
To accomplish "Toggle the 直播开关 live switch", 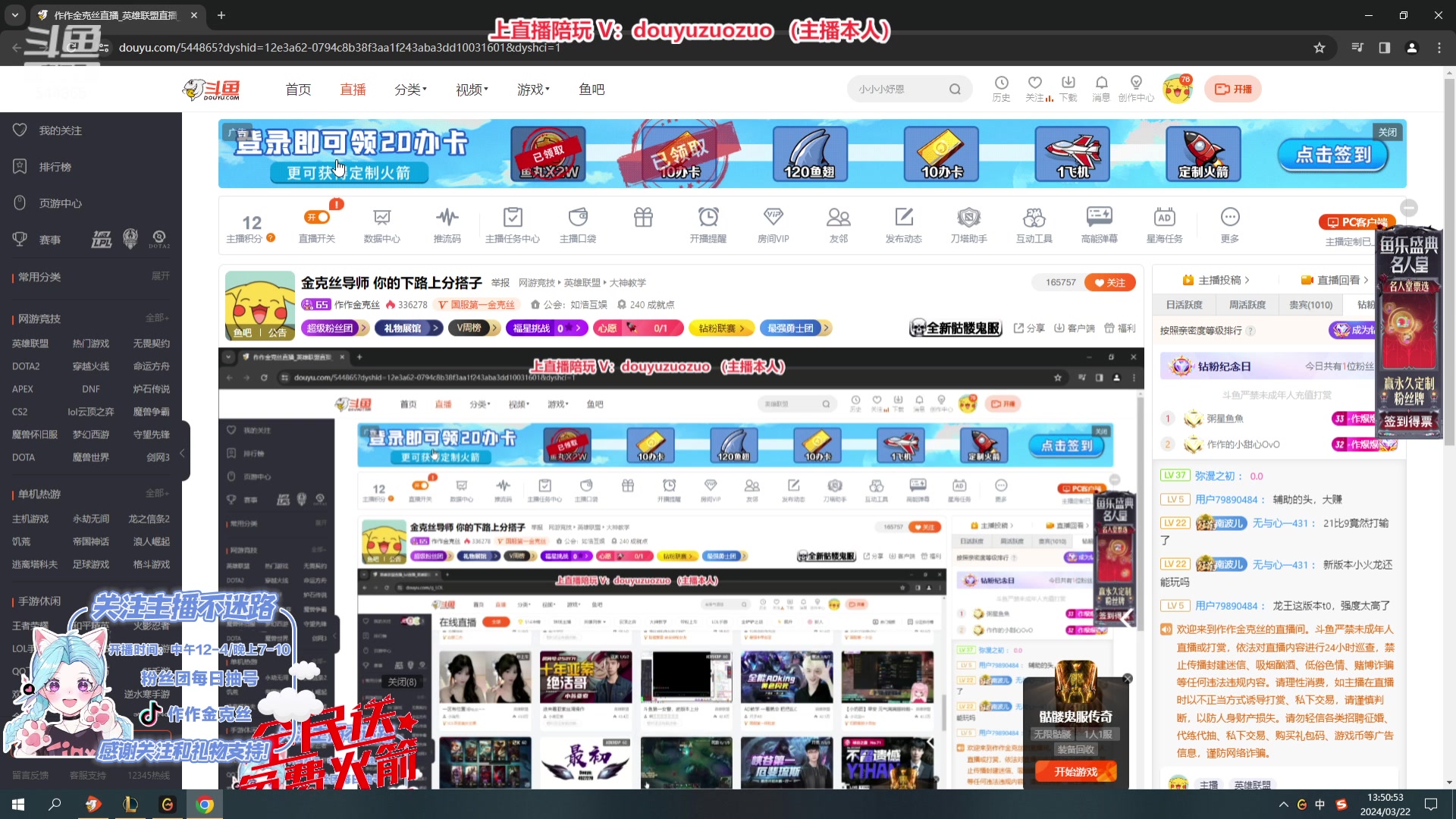I will coord(318,218).
